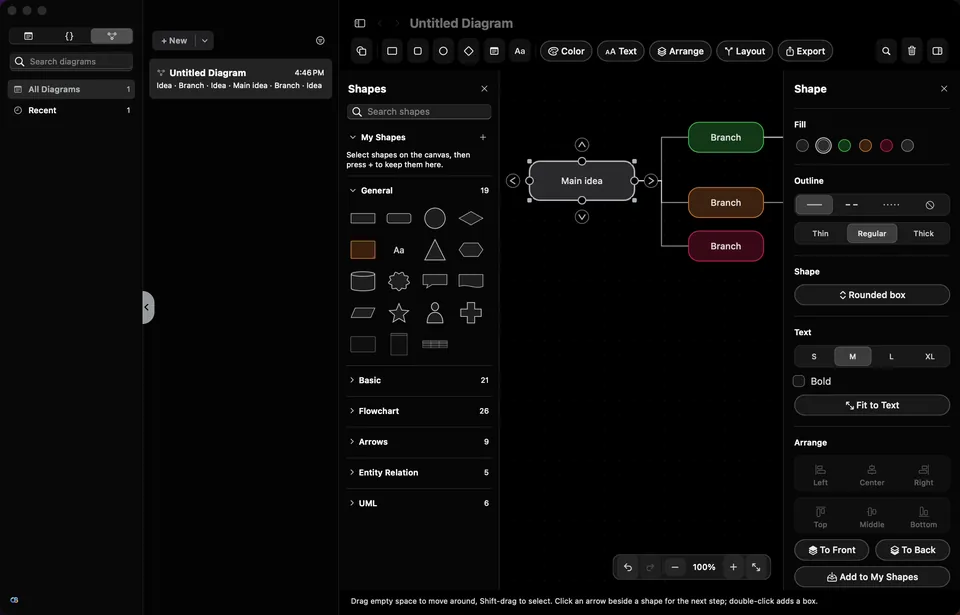Select the Aa text tool in the toolbar
Image resolution: width=960 pixels, height=615 pixels.
point(520,51)
